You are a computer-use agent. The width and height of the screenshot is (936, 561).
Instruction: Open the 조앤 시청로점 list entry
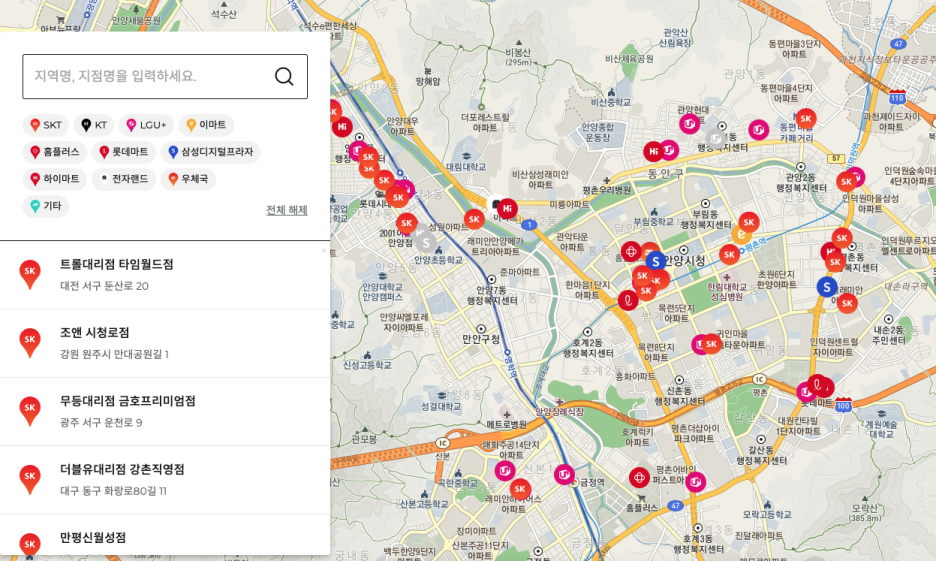[165, 343]
